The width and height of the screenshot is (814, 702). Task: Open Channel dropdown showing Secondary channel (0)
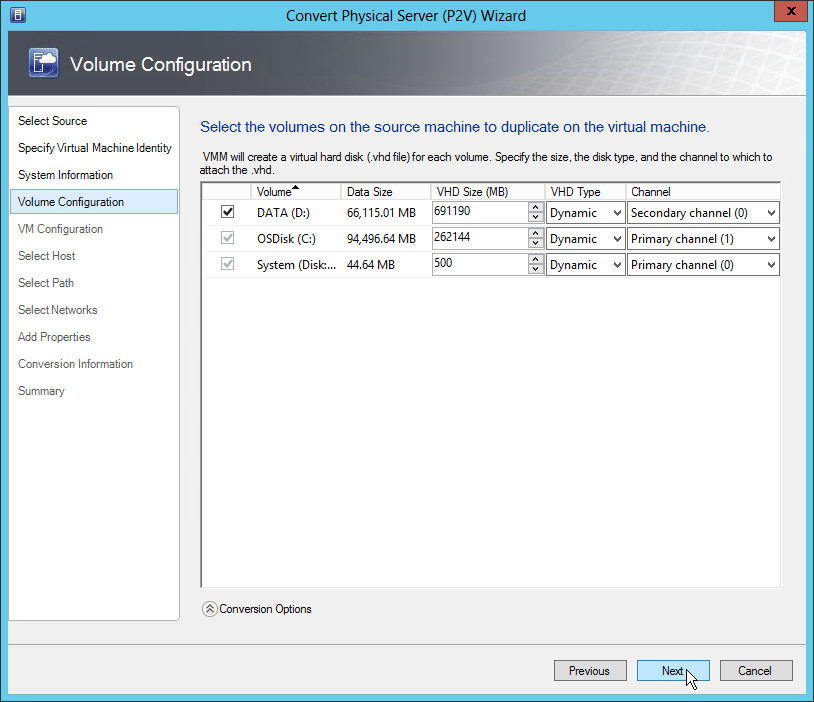coord(703,212)
